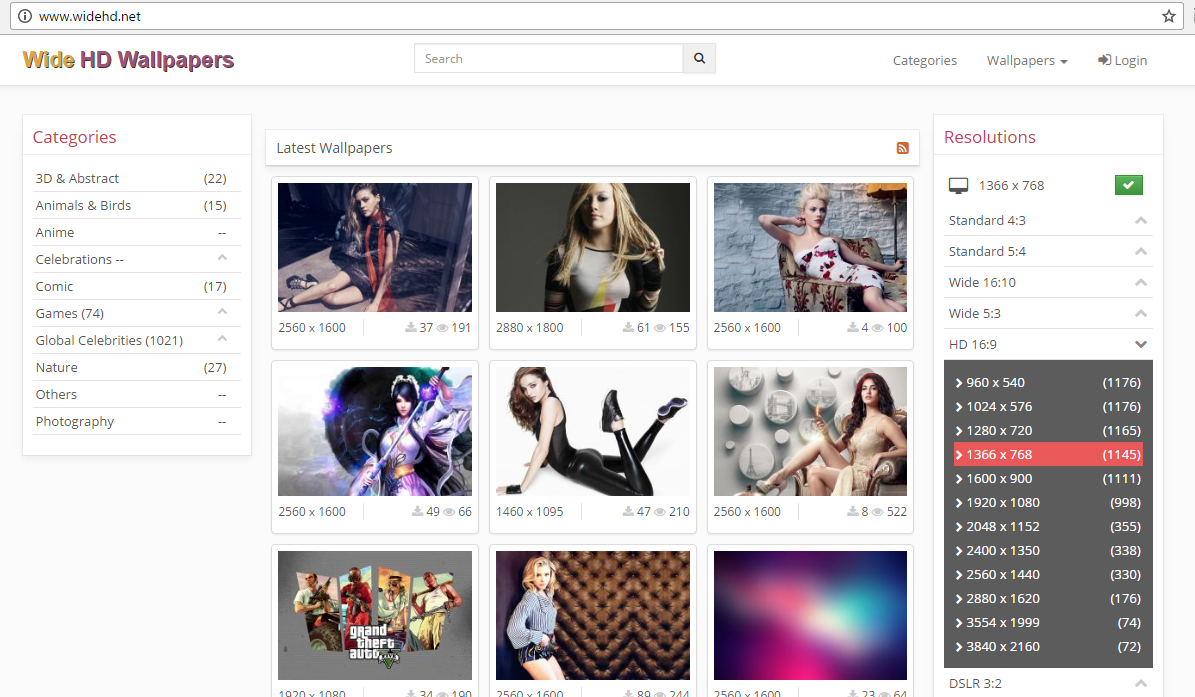
Task: Open the Games (74) category
Action: pos(68,313)
